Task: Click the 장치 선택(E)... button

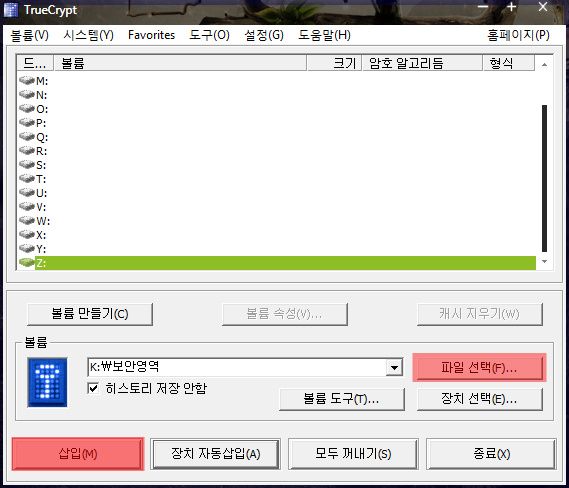Action: (x=480, y=399)
